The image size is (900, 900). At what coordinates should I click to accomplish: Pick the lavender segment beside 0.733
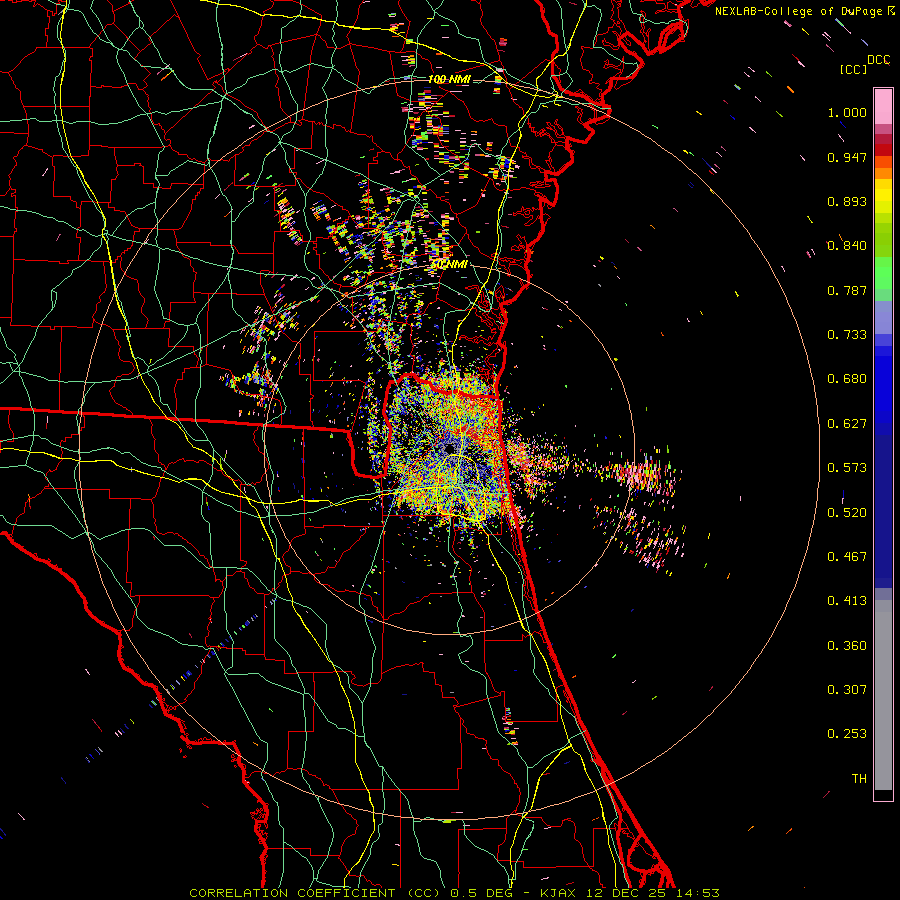tap(883, 319)
